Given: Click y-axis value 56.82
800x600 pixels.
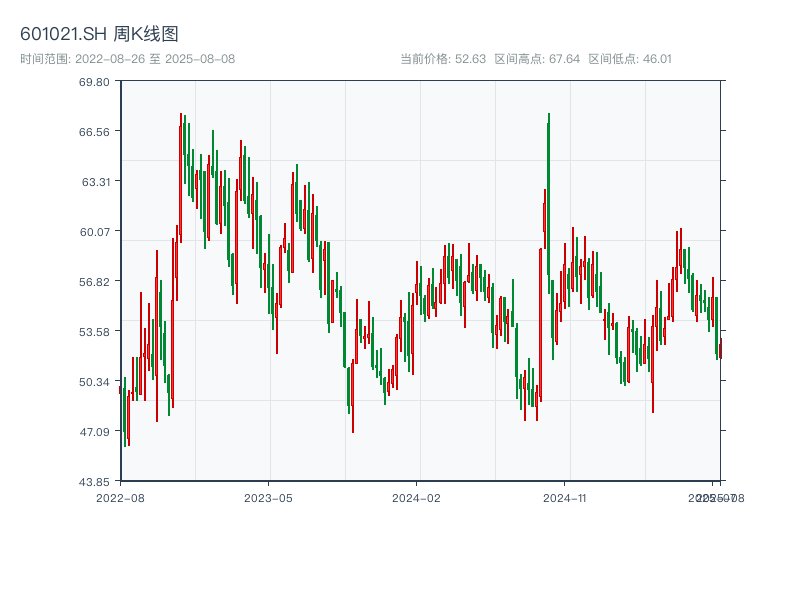Looking at the screenshot, I should coord(94,282).
